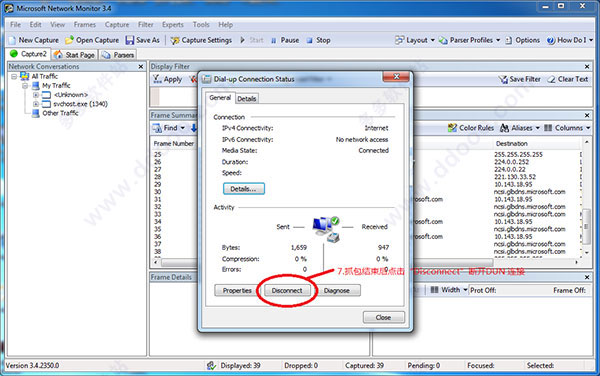
Task: Click the network computers activity icon
Action: 326,229
